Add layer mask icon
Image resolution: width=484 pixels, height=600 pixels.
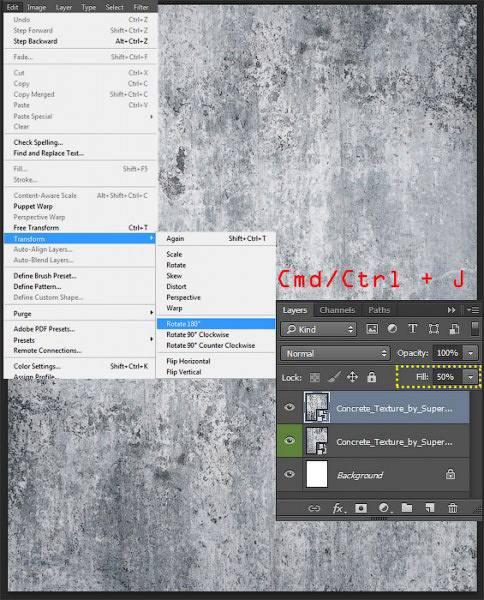click(x=361, y=508)
